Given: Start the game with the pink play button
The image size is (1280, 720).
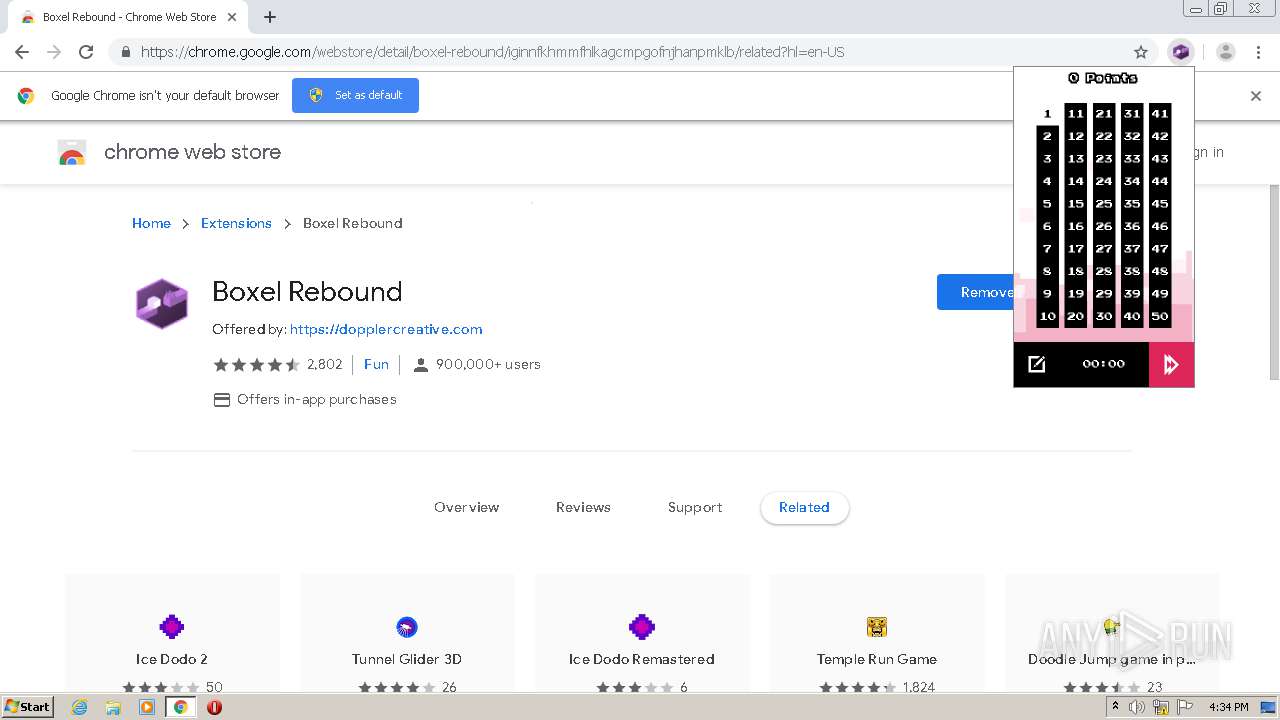Looking at the screenshot, I should pyautogui.click(x=1171, y=365).
